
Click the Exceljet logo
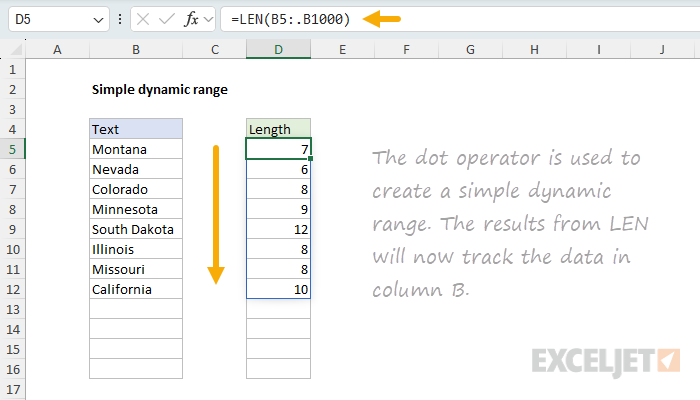coord(607,358)
